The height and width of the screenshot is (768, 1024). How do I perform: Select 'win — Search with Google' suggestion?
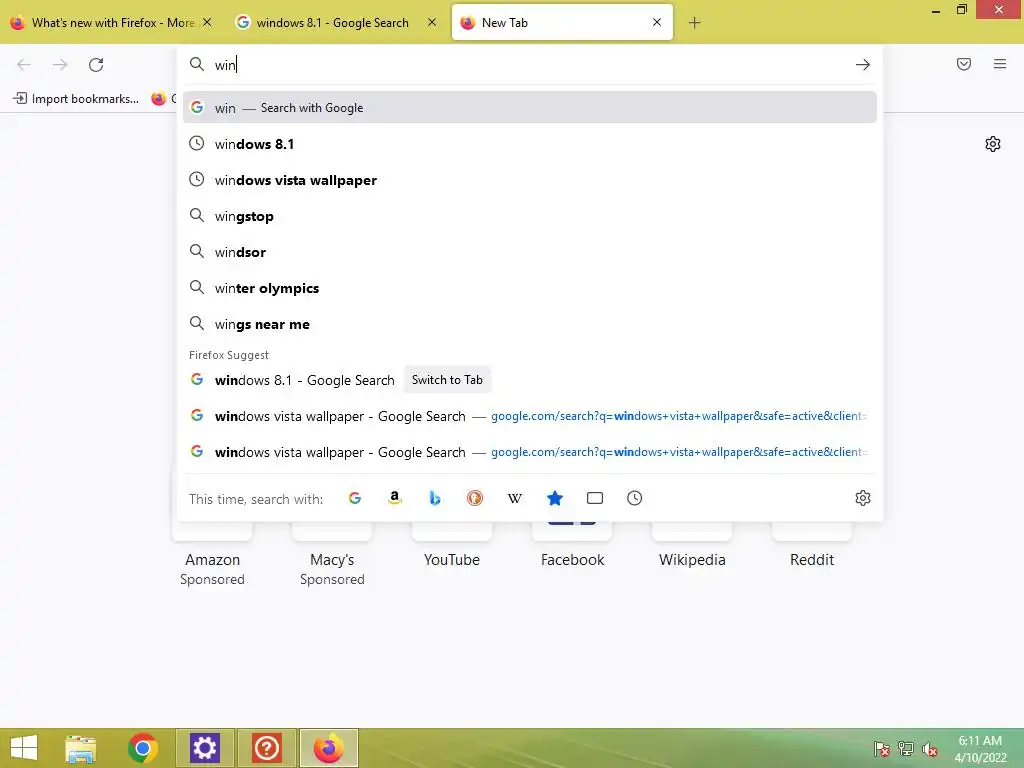(530, 107)
